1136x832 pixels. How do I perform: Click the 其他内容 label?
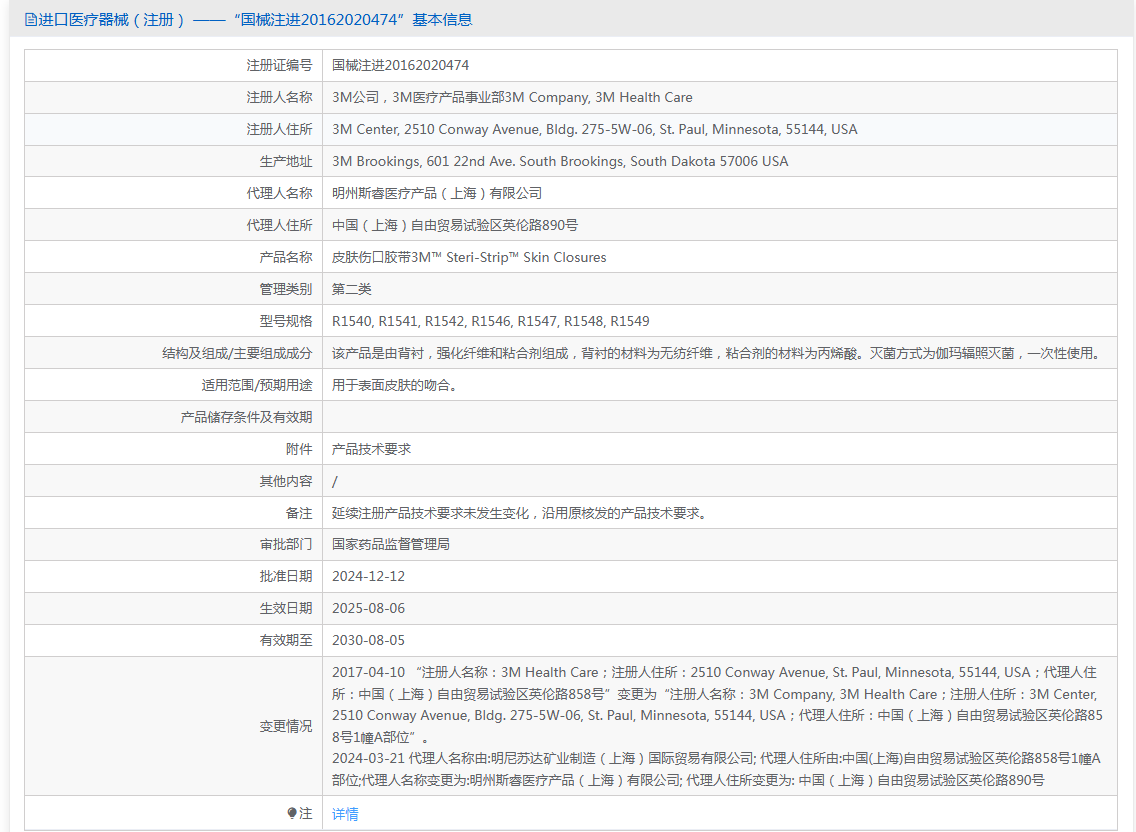285,481
